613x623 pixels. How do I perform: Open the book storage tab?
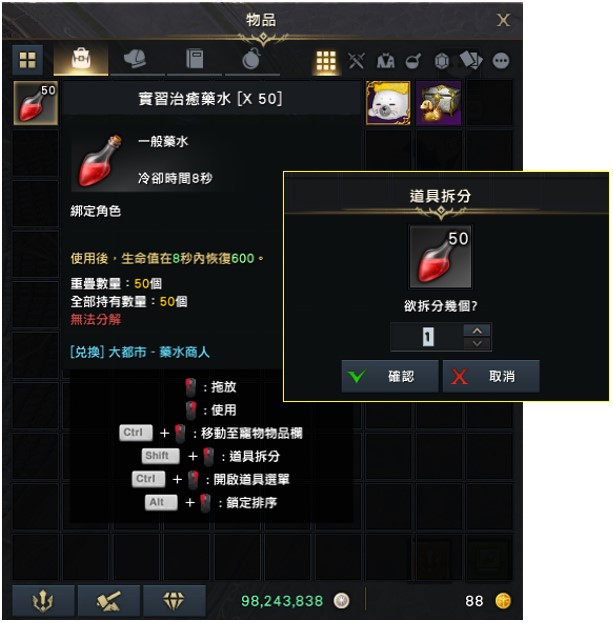195,60
